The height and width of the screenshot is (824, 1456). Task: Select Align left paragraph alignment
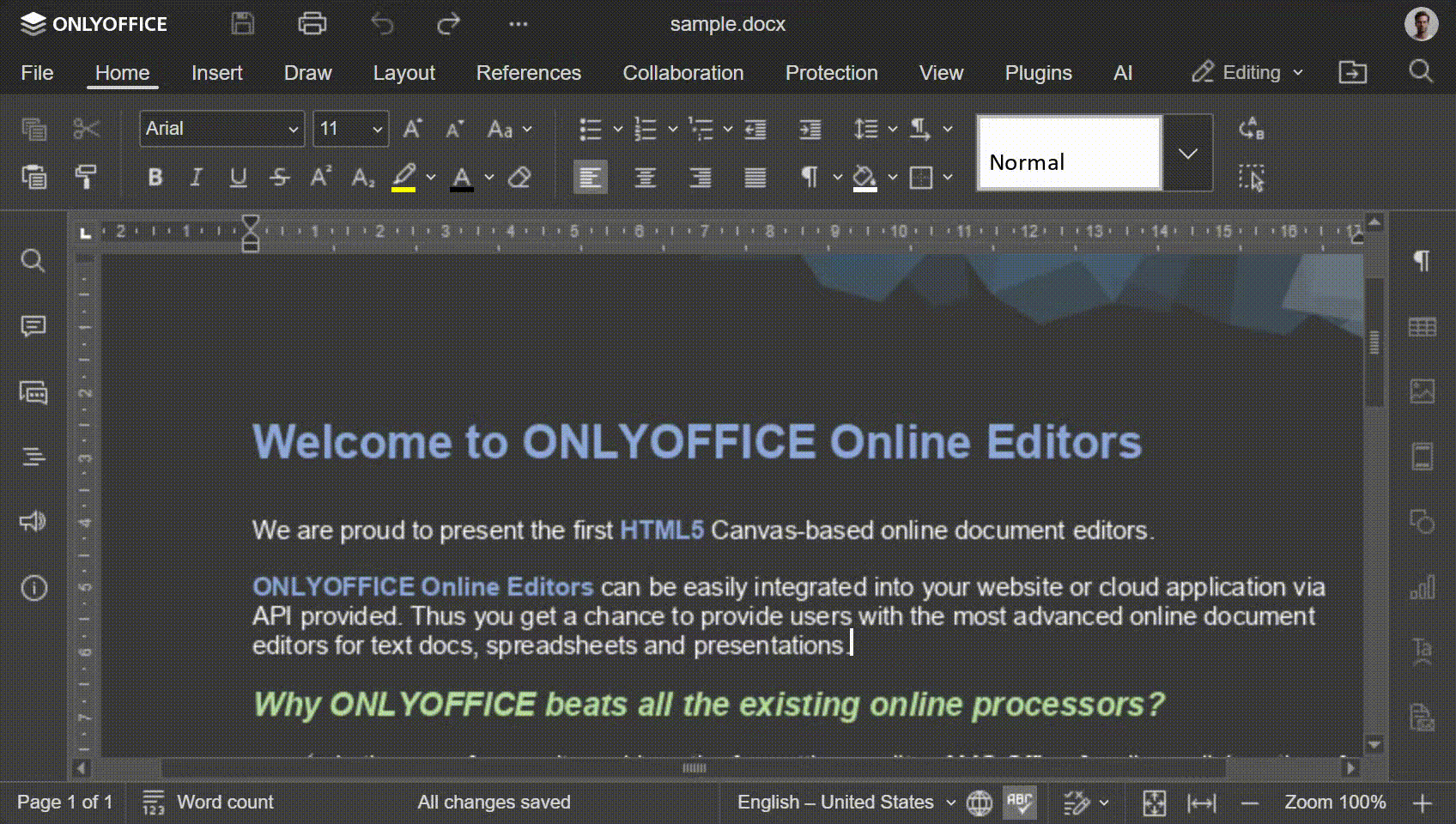[591, 178]
